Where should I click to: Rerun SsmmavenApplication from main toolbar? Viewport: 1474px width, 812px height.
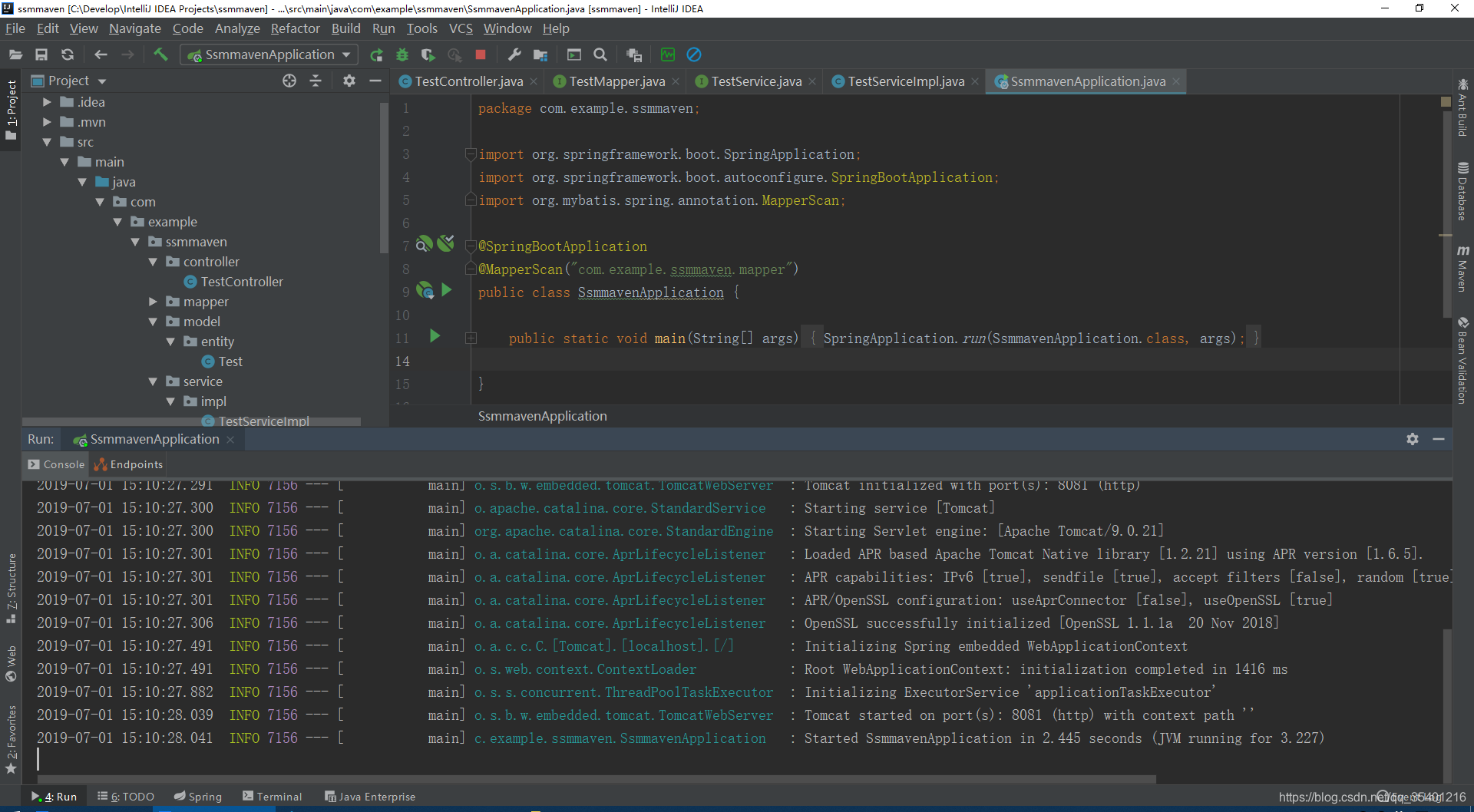376,54
